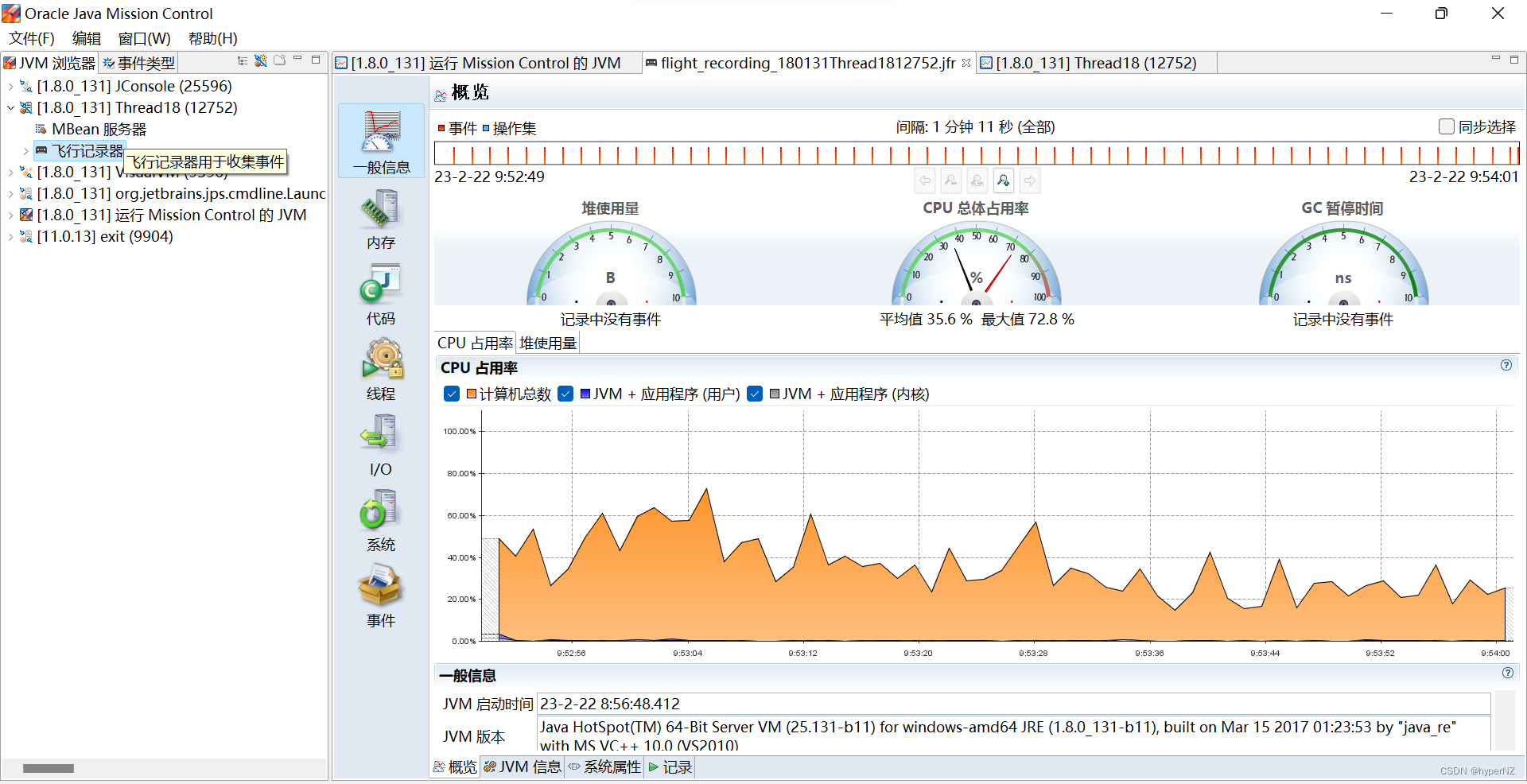Switch to the JVM 浏览器 tab

[x=49, y=63]
